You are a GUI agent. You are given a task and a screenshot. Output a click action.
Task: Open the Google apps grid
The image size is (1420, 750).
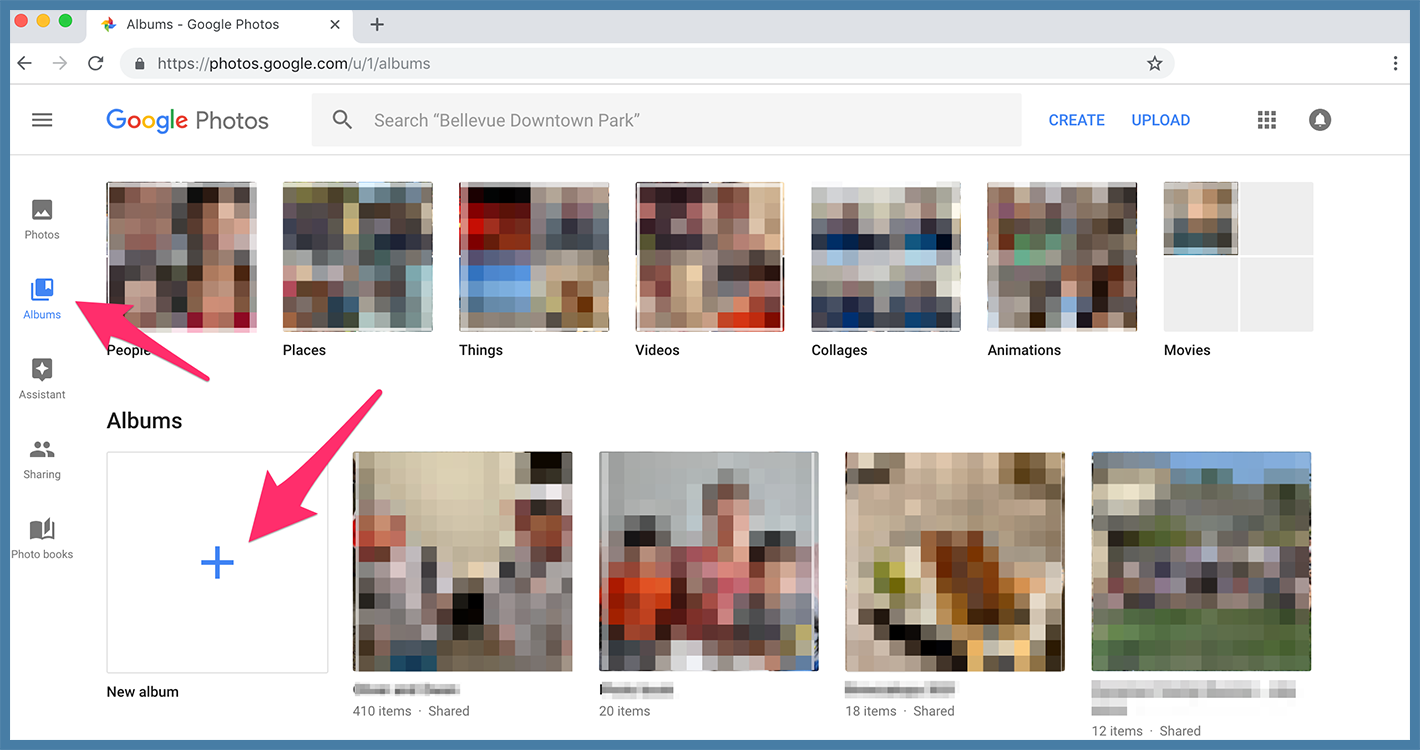point(1266,119)
